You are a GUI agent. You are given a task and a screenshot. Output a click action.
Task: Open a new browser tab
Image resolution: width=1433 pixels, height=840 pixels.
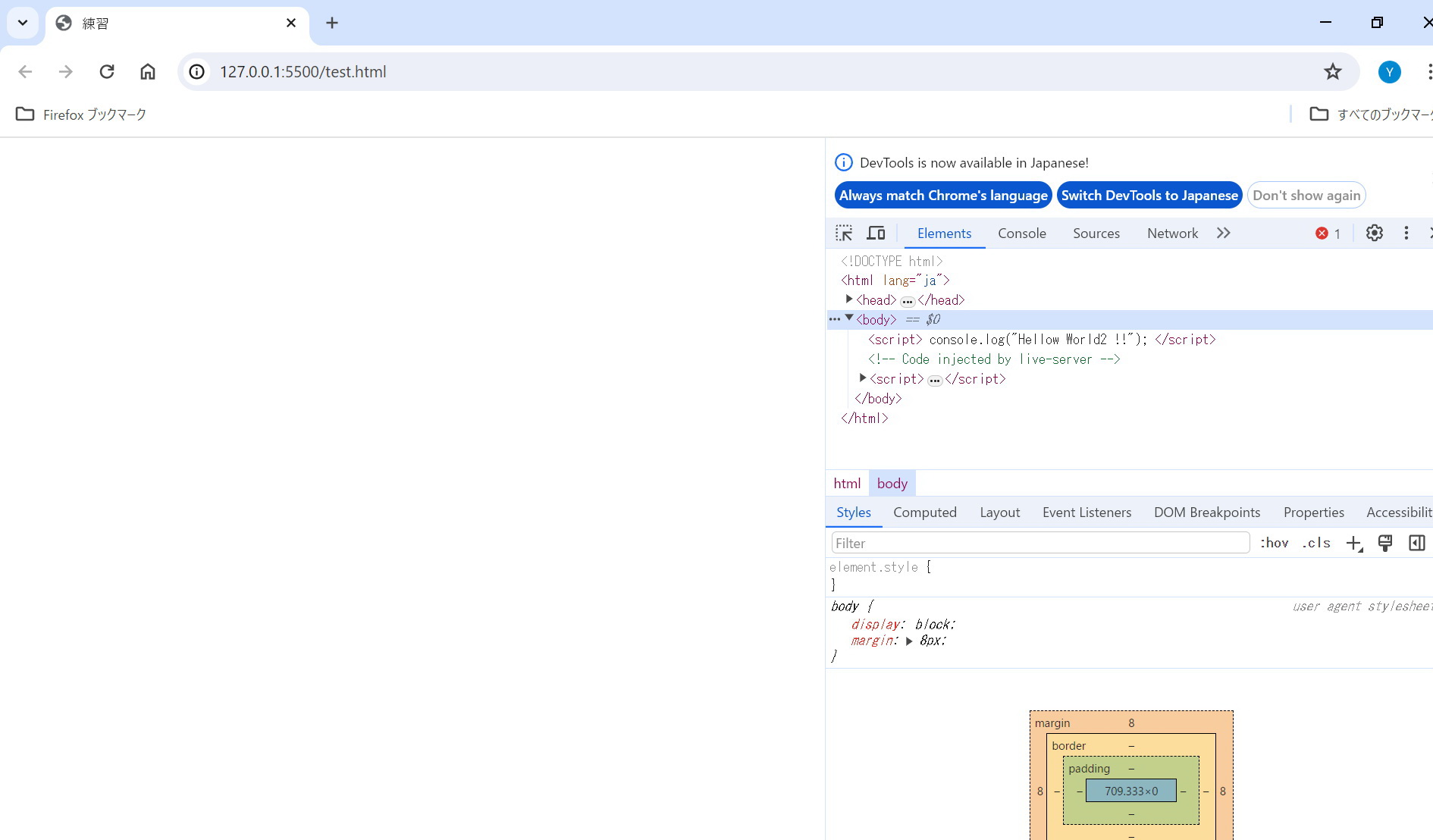(x=332, y=23)
